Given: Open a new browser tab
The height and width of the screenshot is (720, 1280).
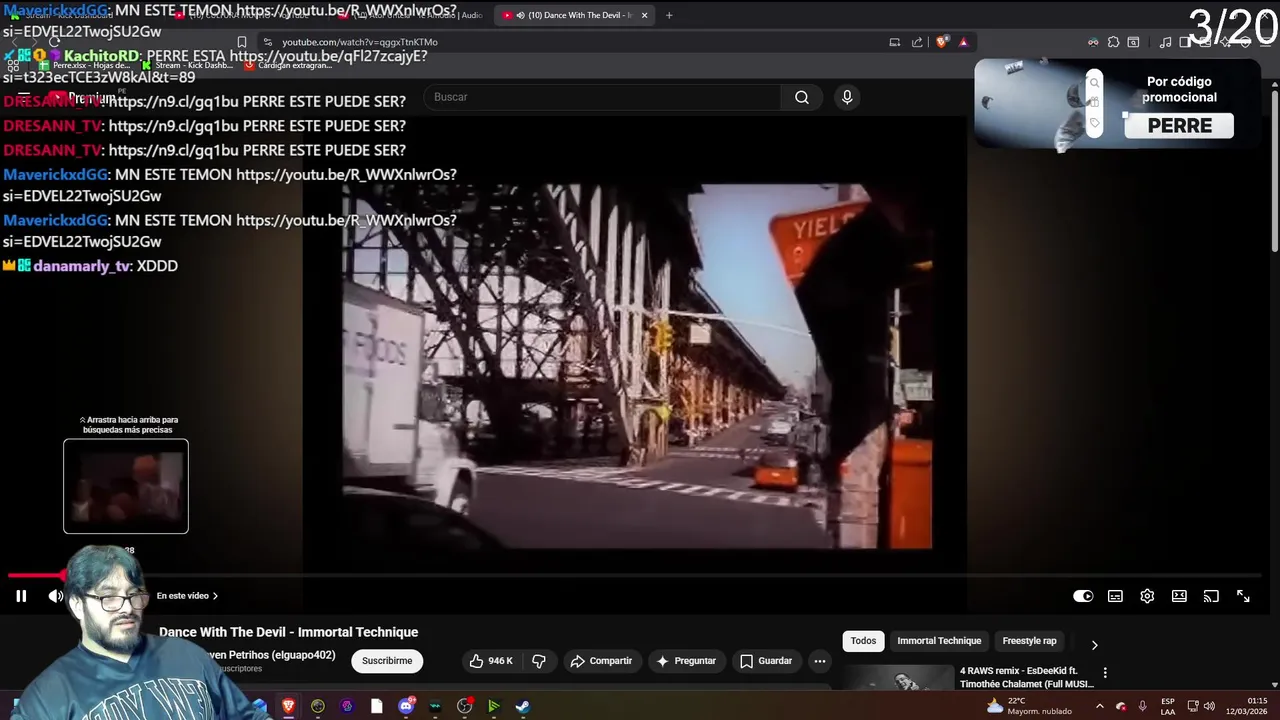Looking at the screenshot, I should pos(669,15).
